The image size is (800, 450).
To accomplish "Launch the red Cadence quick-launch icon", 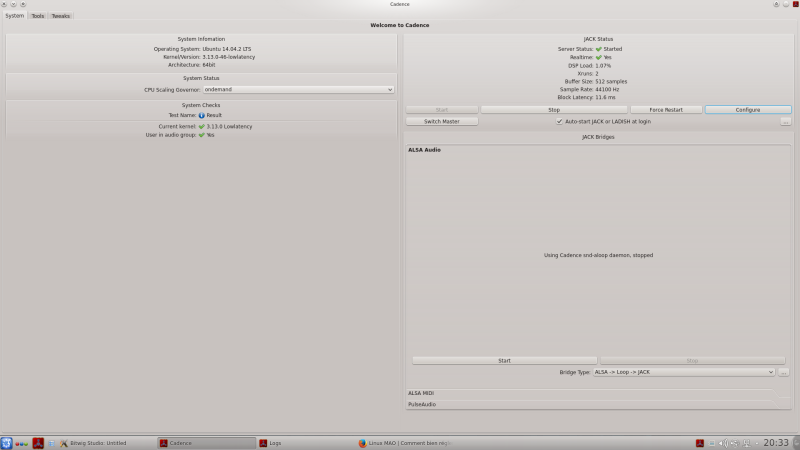I will (x=38, y=443).
